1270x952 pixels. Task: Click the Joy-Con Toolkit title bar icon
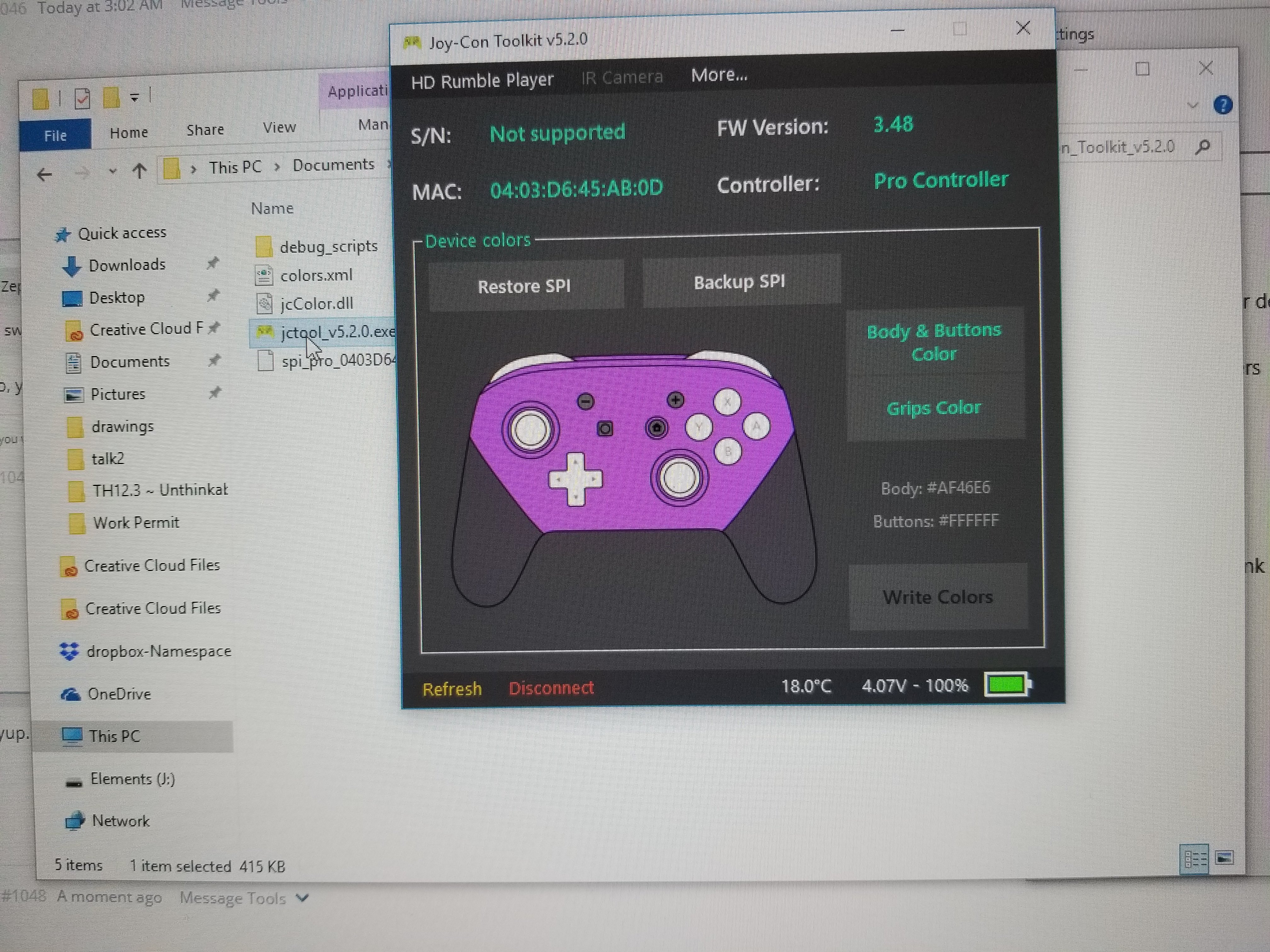pos(412,42)
